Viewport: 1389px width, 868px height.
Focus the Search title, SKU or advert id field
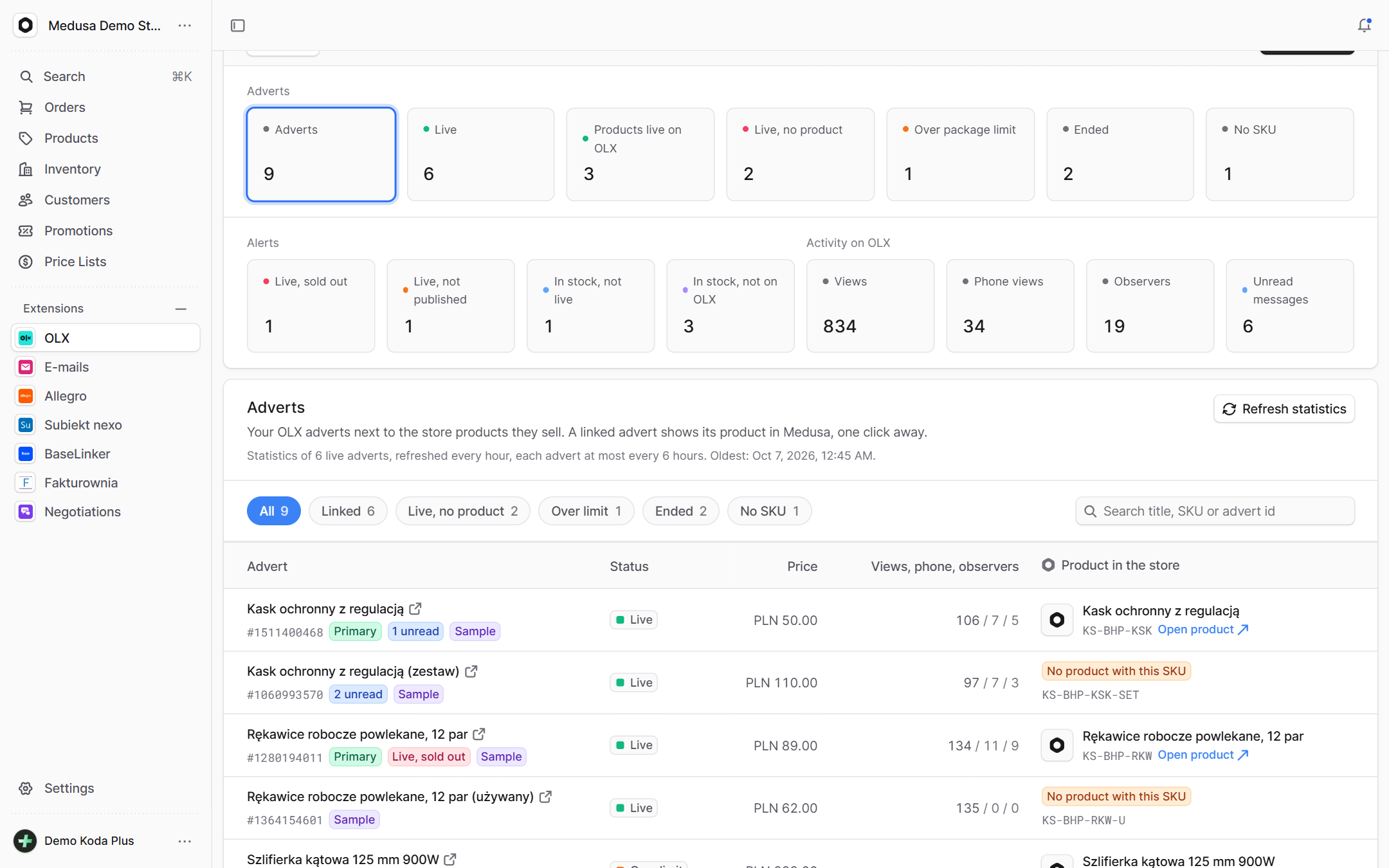coord(1215,511)
